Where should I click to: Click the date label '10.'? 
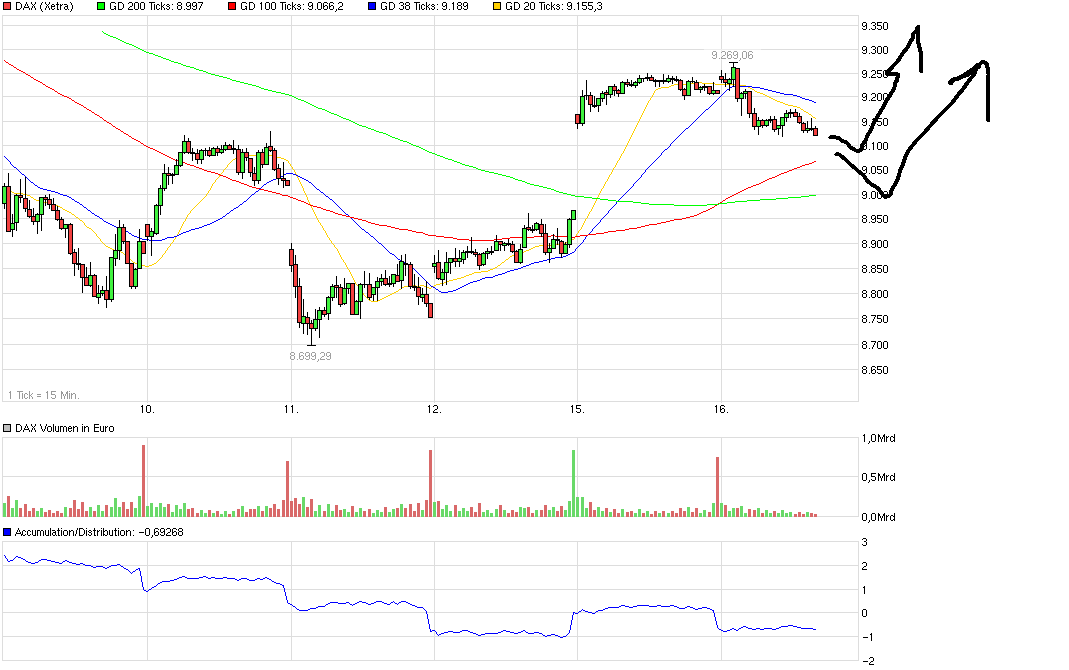click(147, 409)
